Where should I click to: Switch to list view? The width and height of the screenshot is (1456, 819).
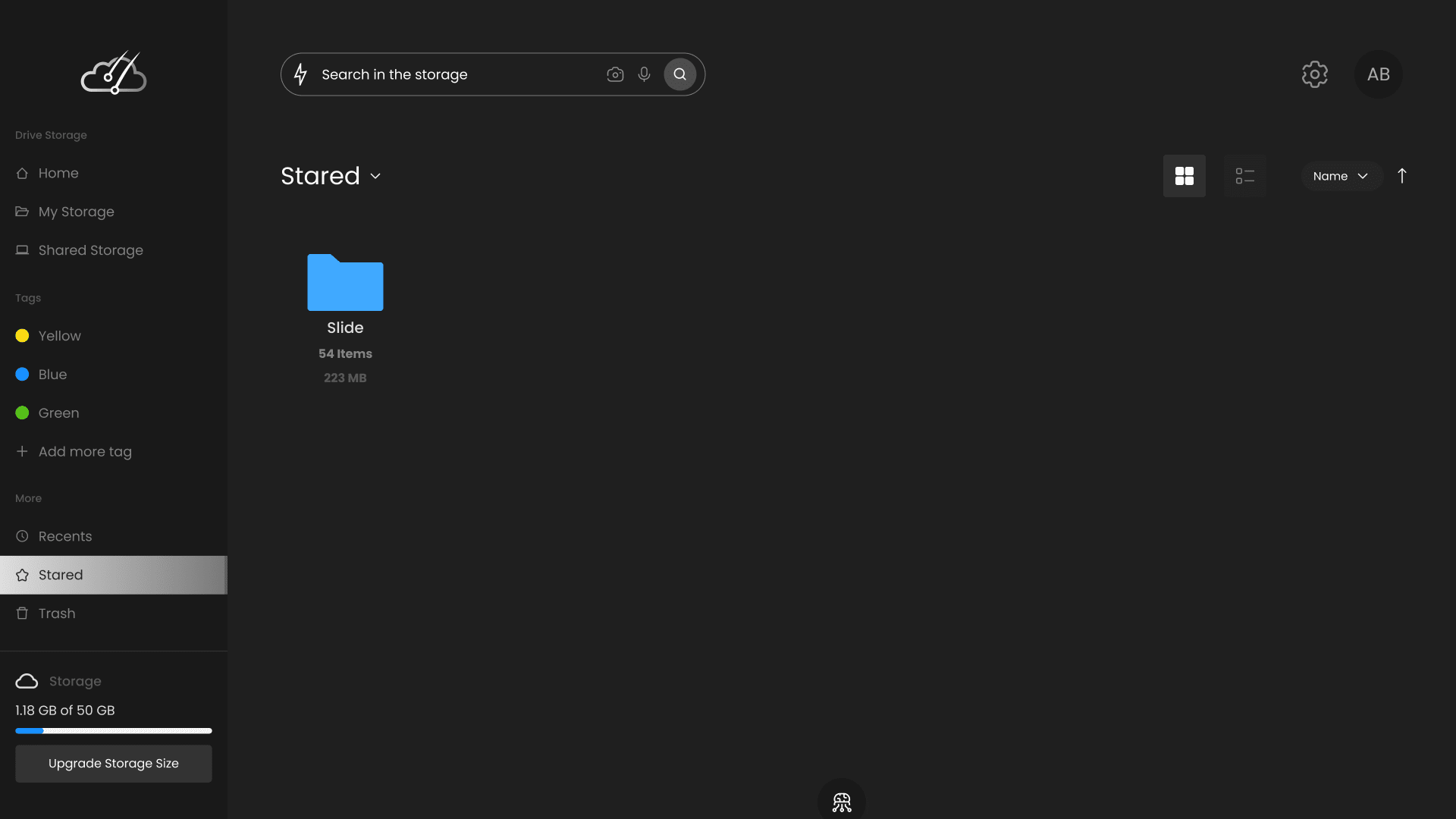[x=1245, y=176]
